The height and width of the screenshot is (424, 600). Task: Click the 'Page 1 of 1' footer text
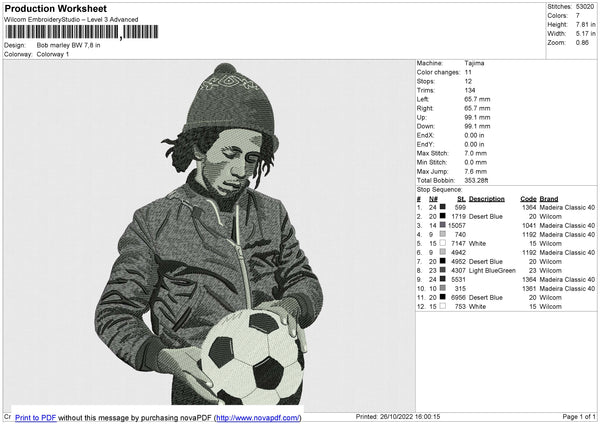[579, 416]
